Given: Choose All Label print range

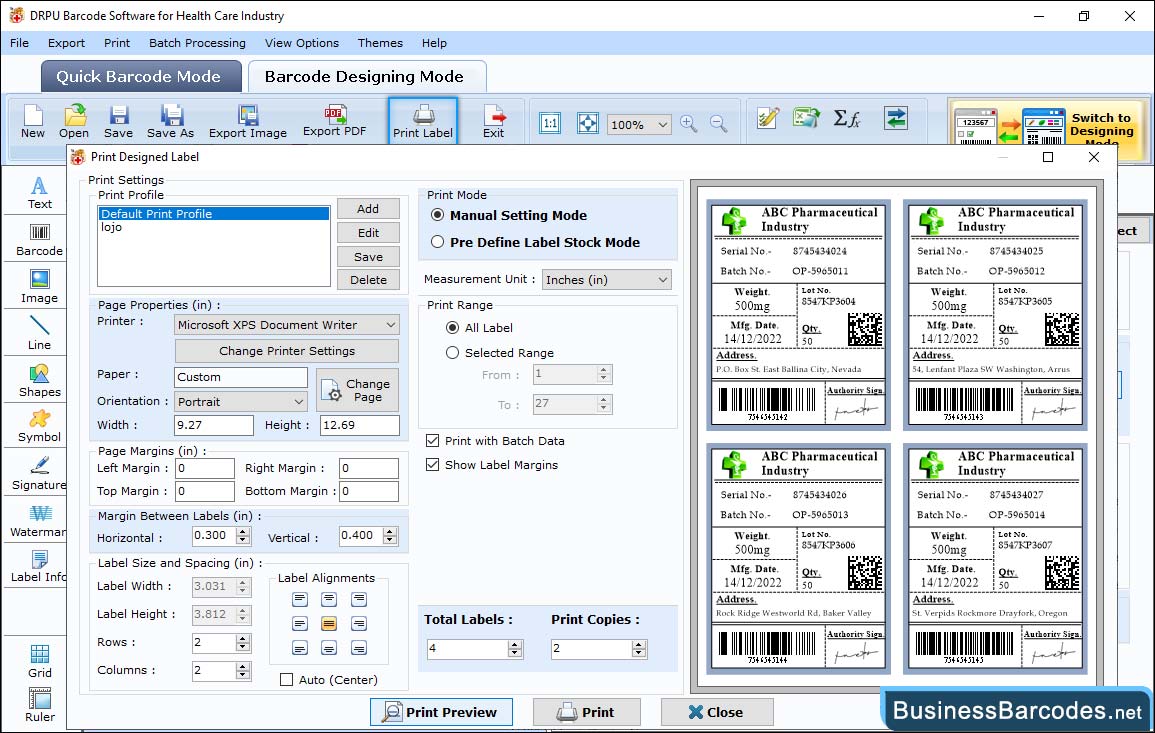Looking at the screenshot, I should [x=452, y=328].
